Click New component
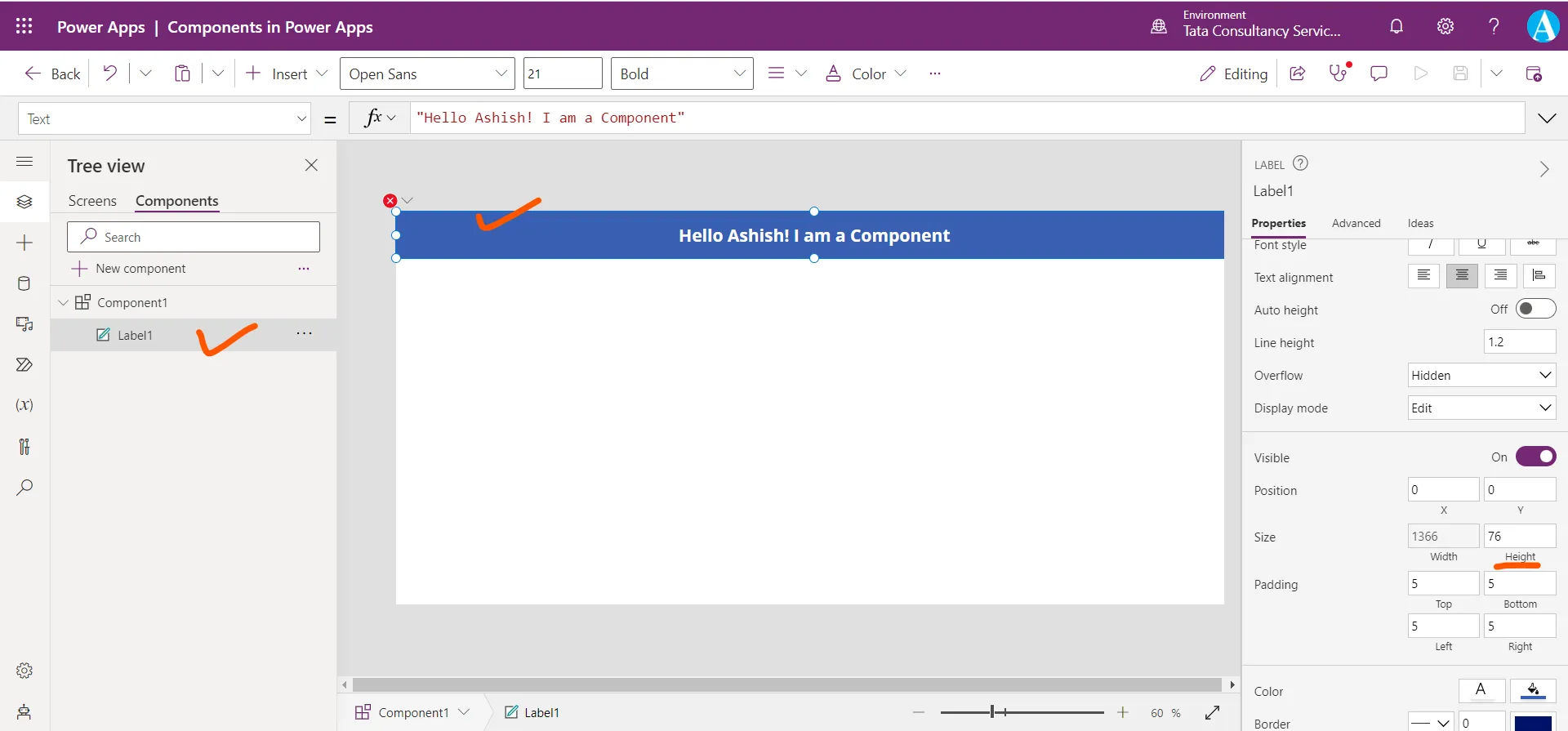1568x731 pixels. click(129, 268)
